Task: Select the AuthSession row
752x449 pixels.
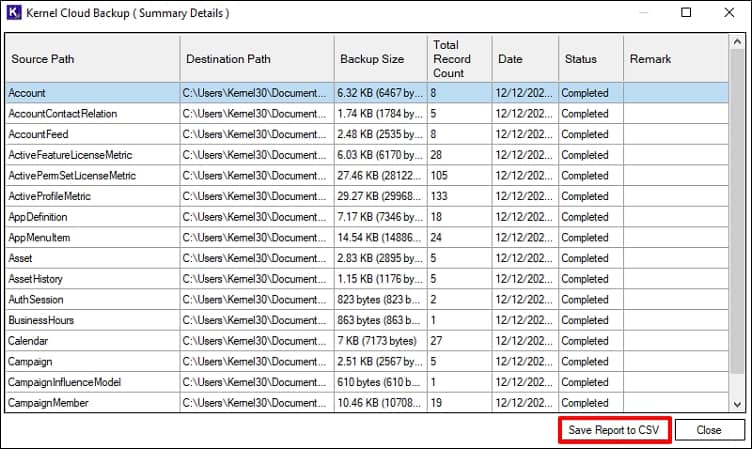Action: (x=367, y=299)
